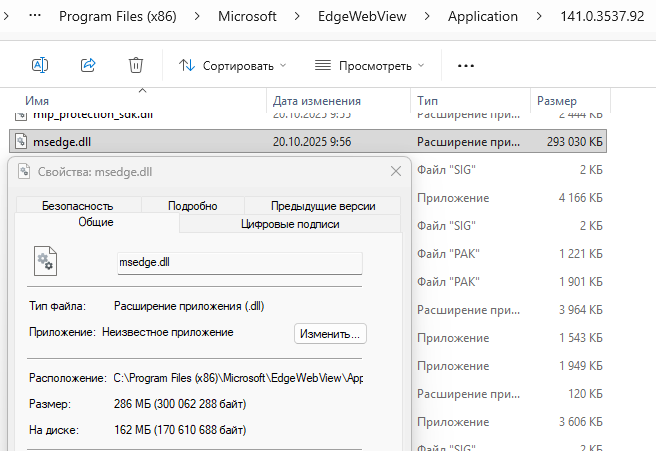Go to EdgeWebView breadcrumb folder
The height and width of the screenshot is (451, 656).
[362, 16]
